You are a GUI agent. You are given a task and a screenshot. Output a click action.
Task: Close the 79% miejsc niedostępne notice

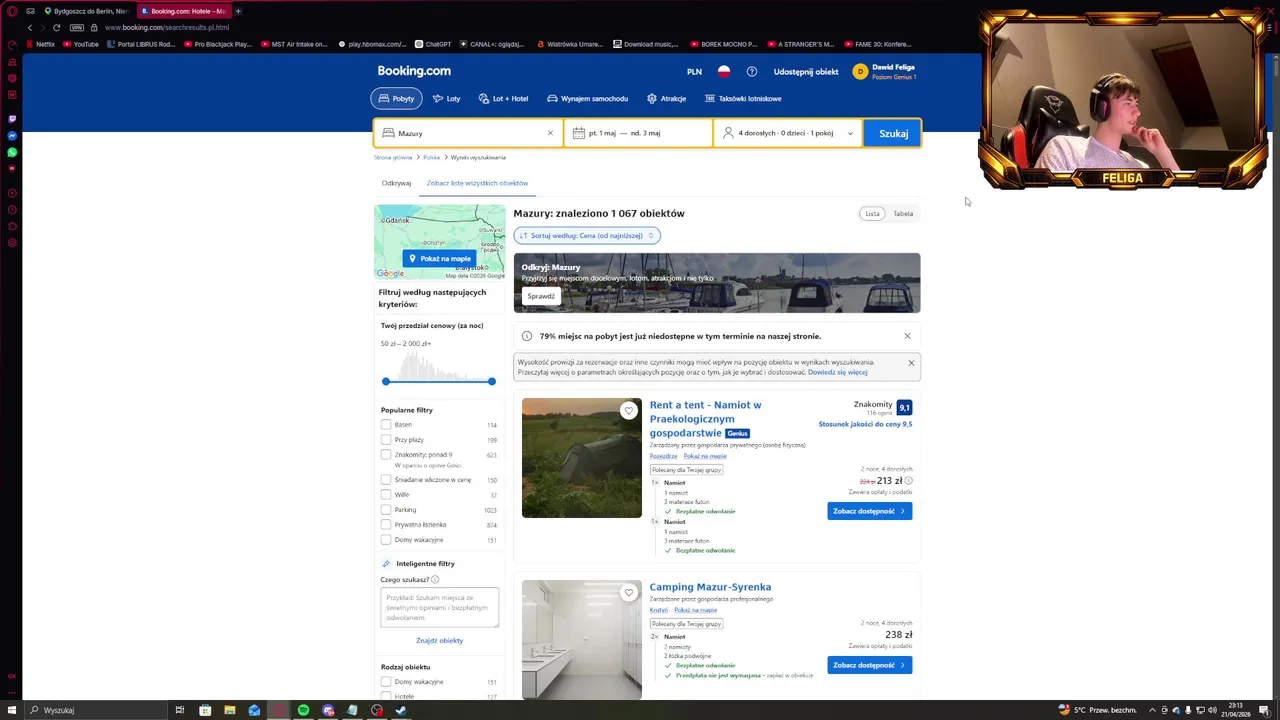[907, 336]
